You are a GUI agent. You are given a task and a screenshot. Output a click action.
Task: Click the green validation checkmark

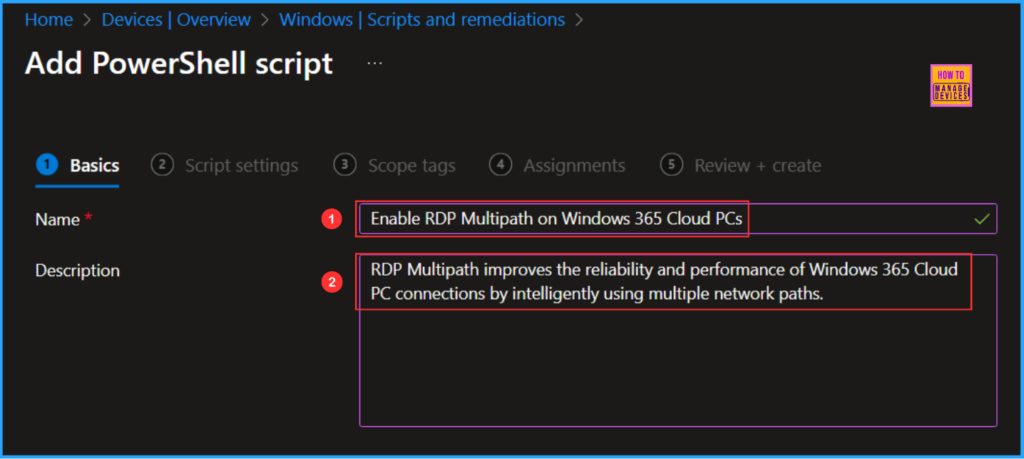pyautogui.click(x=981, y=218)
